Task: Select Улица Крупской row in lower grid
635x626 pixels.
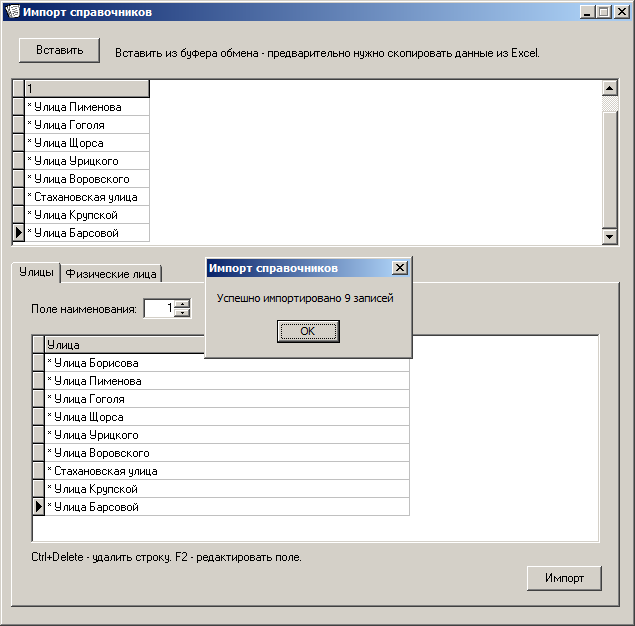Action: pos(226,489)
